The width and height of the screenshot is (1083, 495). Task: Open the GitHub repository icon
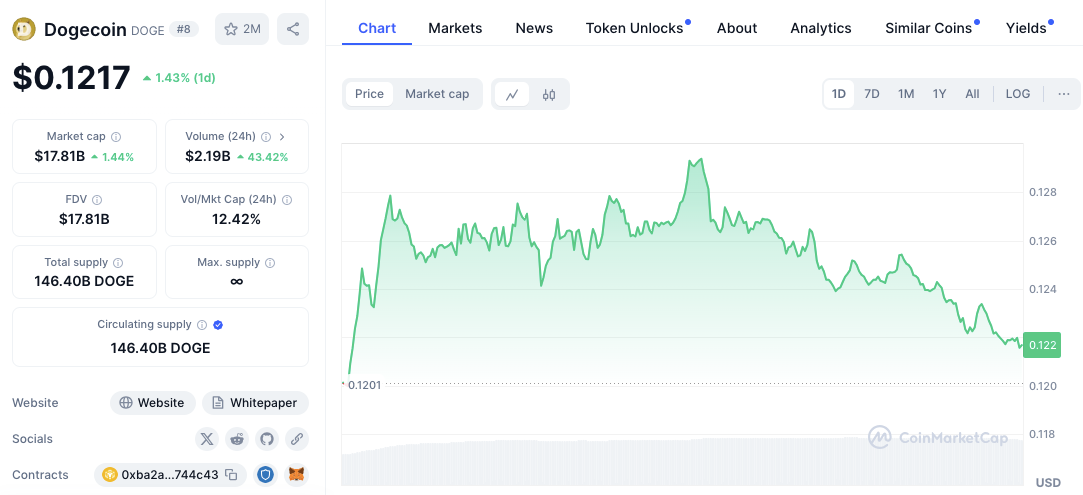[266, 438]
